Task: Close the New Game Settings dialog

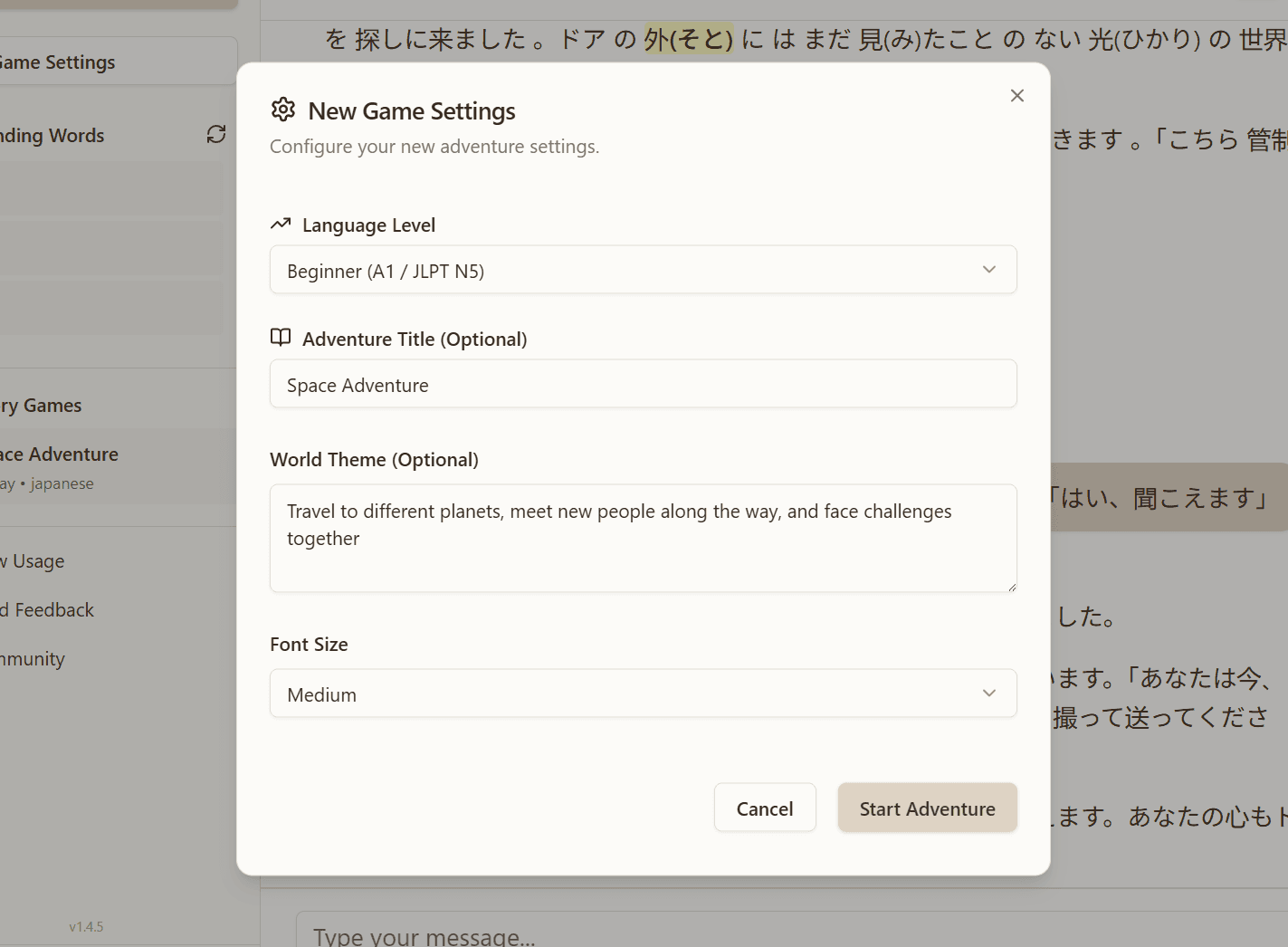Action: tap(1016, 96)
